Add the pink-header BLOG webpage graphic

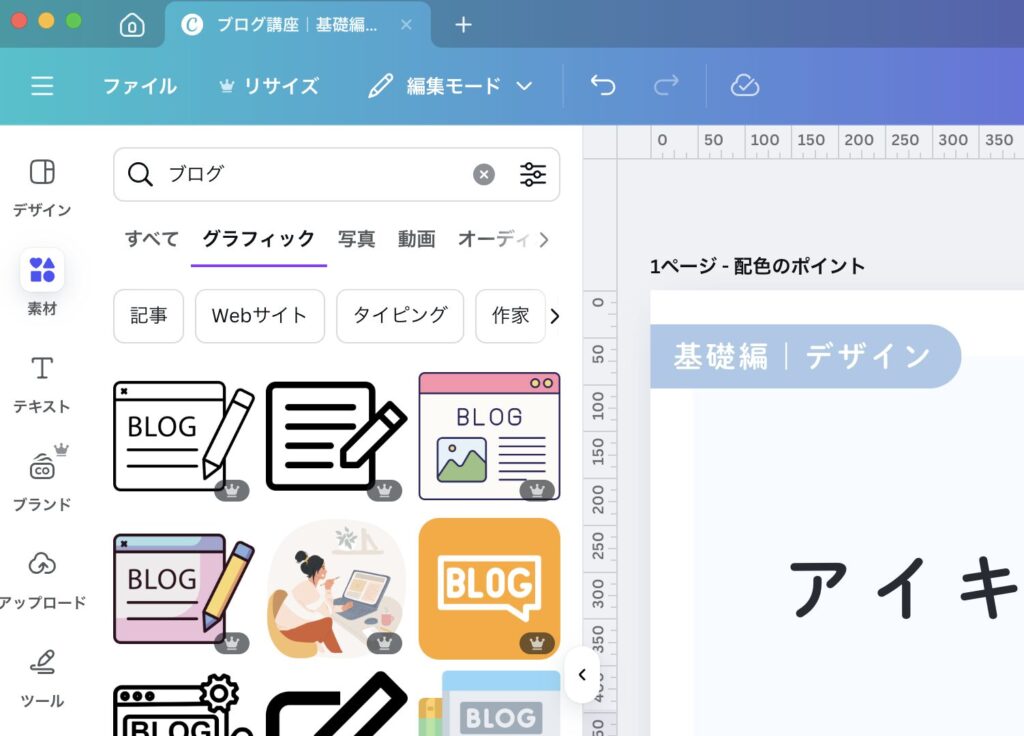(x=489, y=436)
